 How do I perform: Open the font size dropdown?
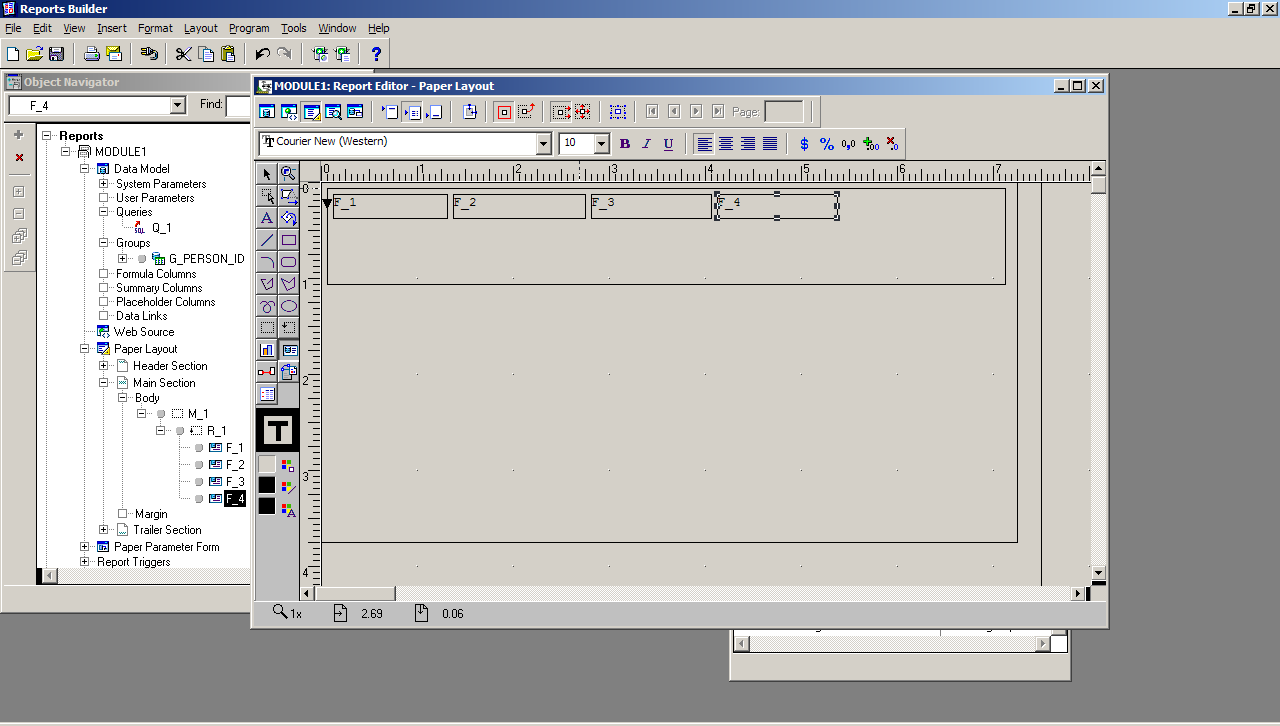[x=600, y=143]
